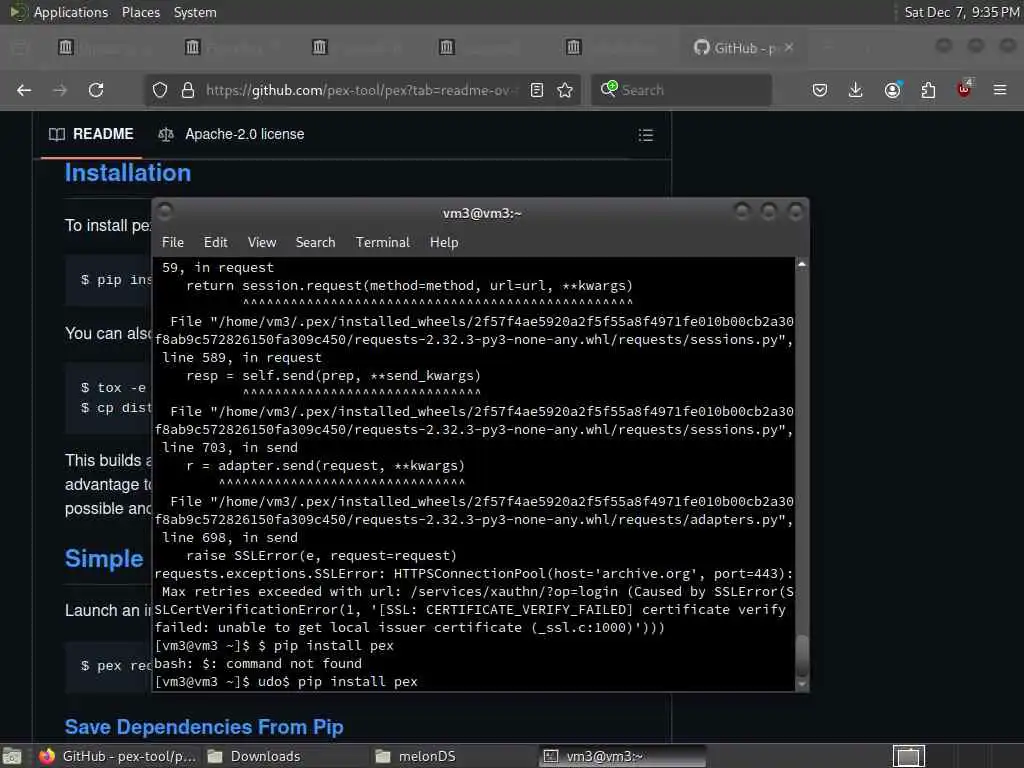Bookmark this page with the star
The height and width of the screenshot is (768, 1024).
coord(566,90)
